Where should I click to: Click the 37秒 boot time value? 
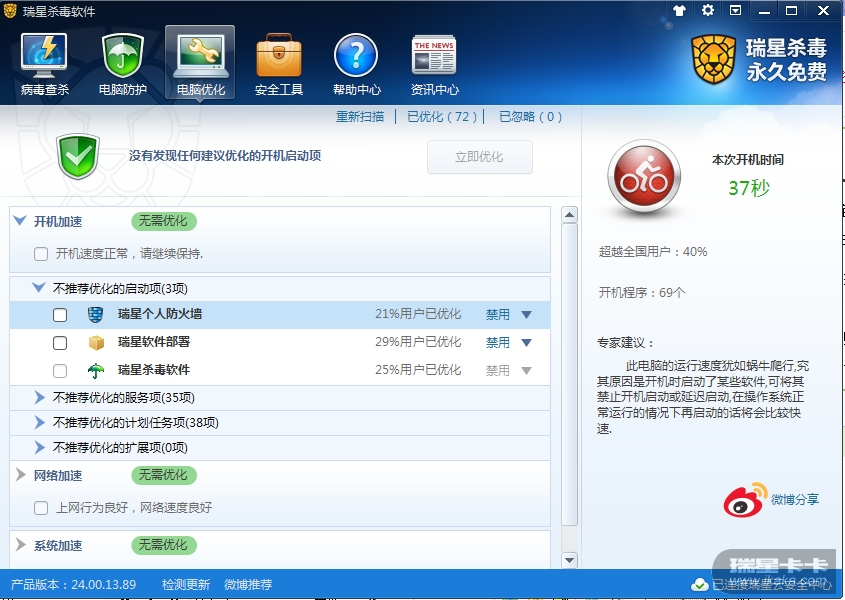[x=749, y=188]
